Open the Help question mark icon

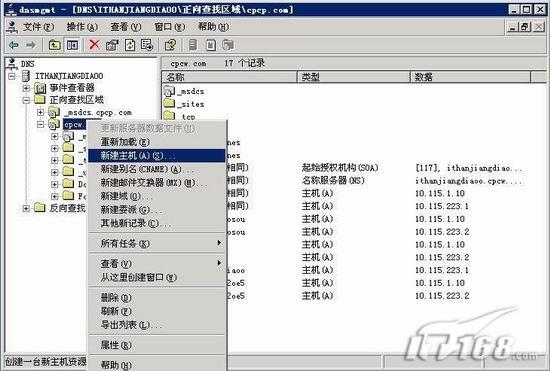pos(170,45)
